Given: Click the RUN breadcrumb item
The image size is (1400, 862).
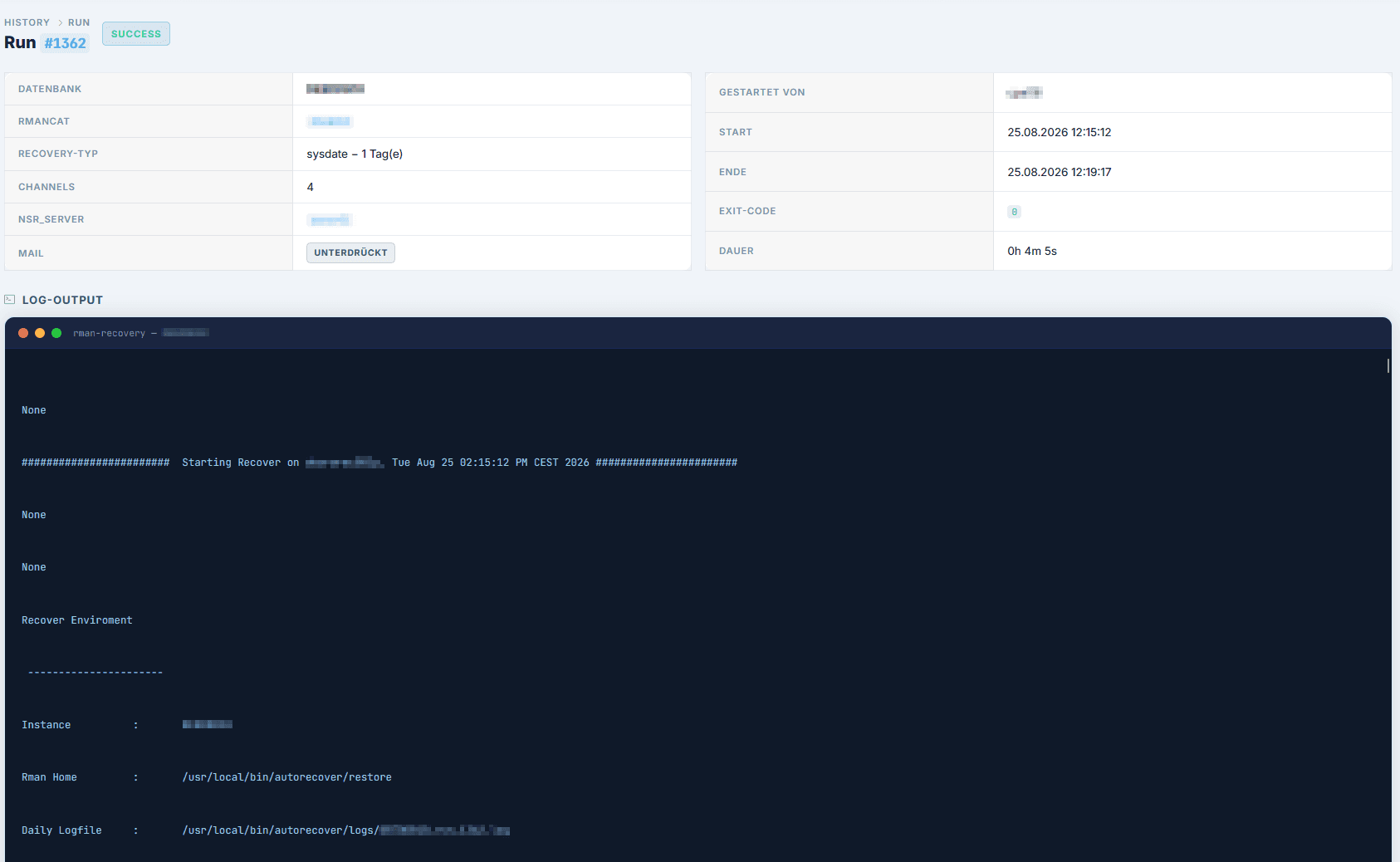Looking at the screenshot, I should 79,22.
